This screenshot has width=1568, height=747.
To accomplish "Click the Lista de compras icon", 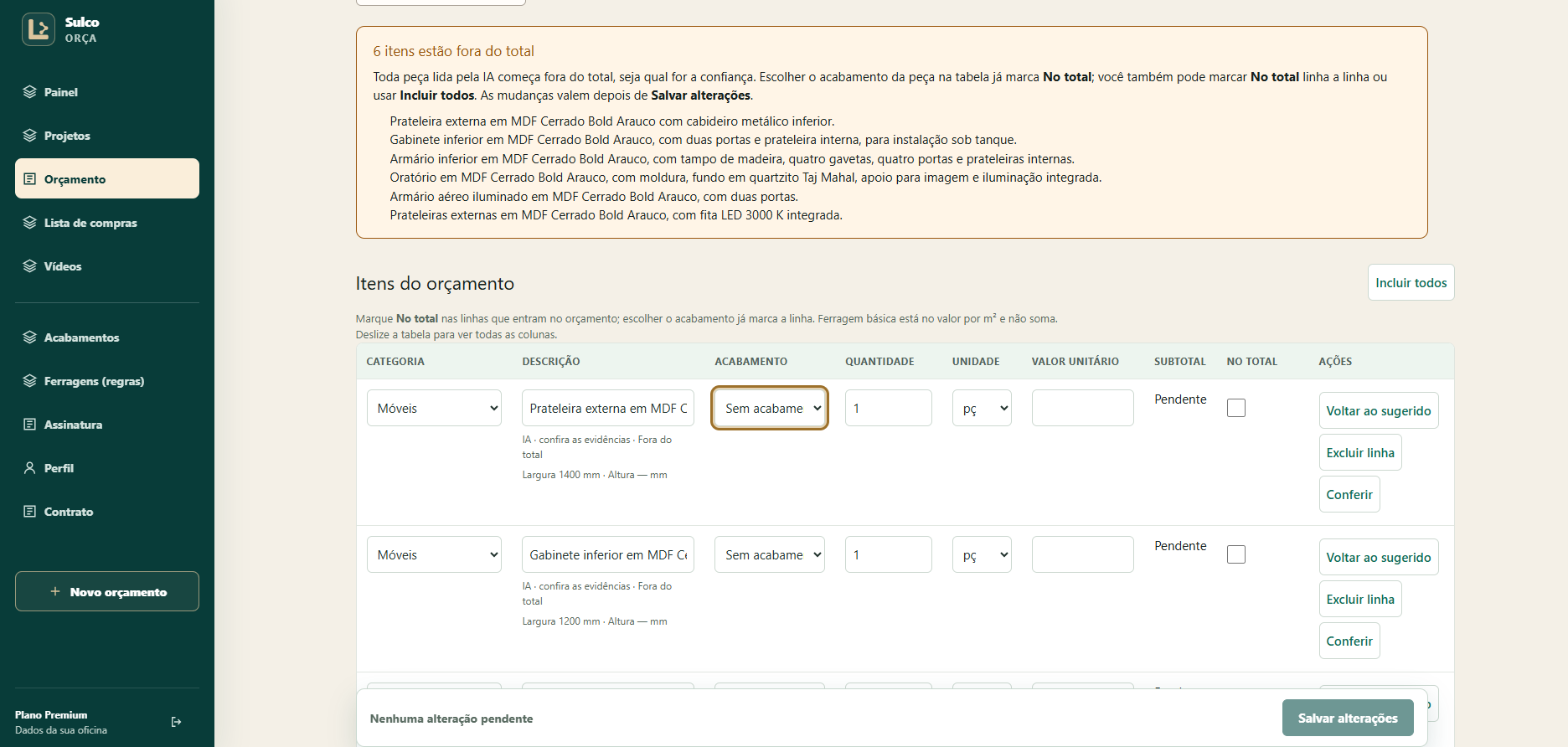I will click(30, 223).
